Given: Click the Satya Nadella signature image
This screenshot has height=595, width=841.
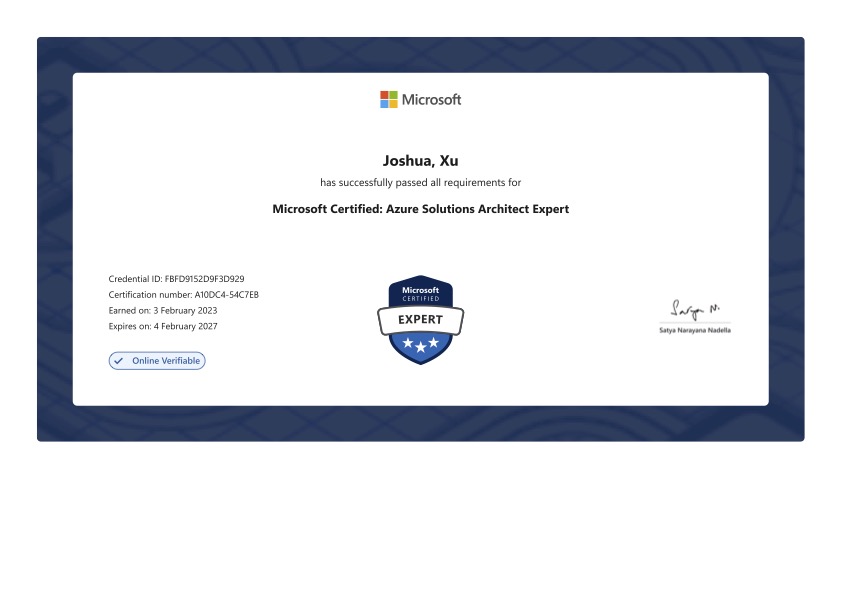Looking at the screenshot, I should (x=695, y=310).
